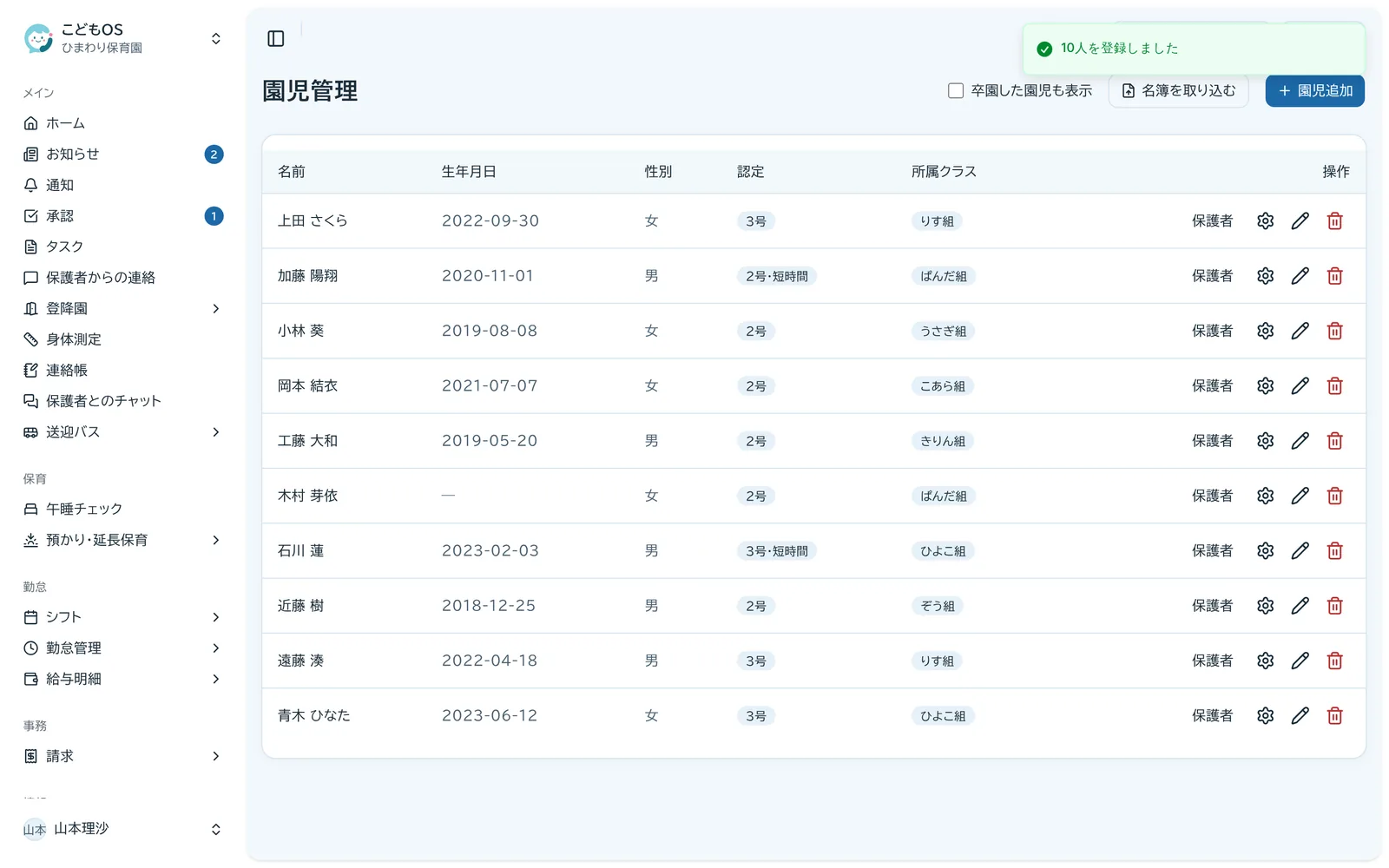
Task: Edit 小林 葵 with the pencil icon
Action: tap(1300, 331)
